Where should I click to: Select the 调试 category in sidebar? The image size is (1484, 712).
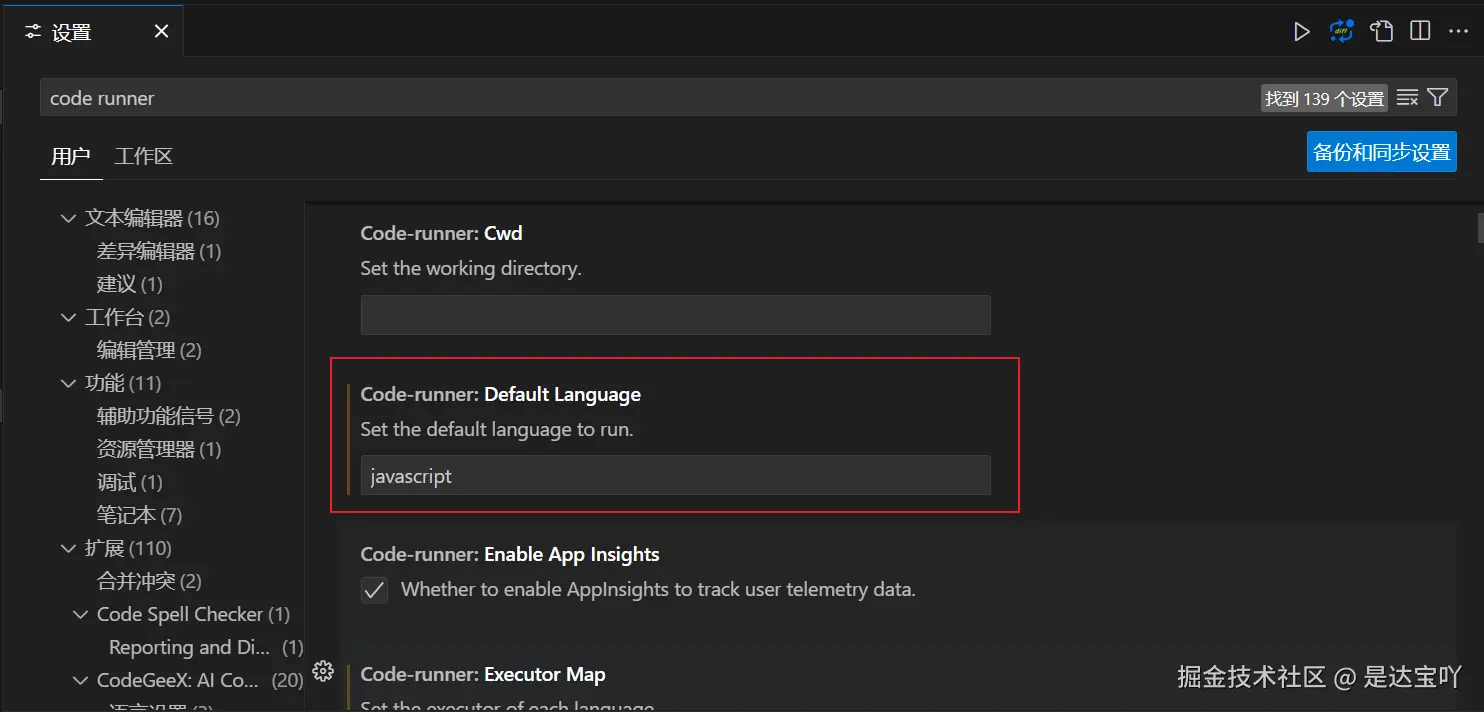coord(128,482)
